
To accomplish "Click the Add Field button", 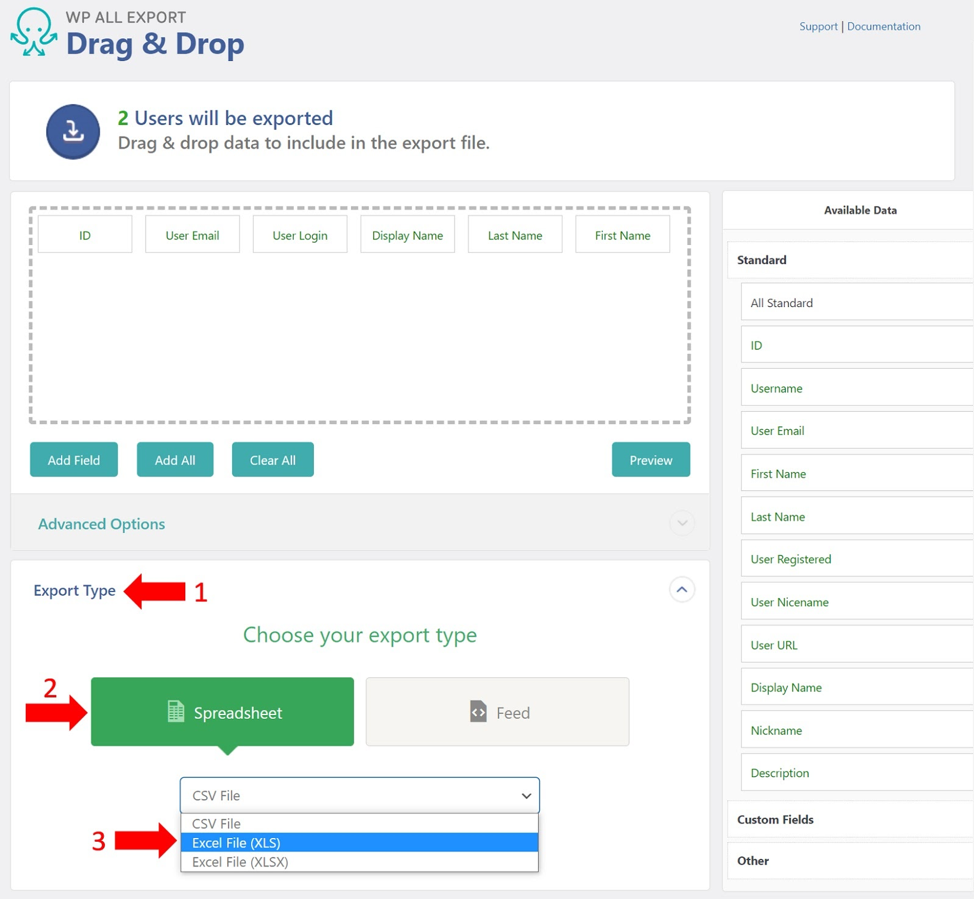I will 74,460.
